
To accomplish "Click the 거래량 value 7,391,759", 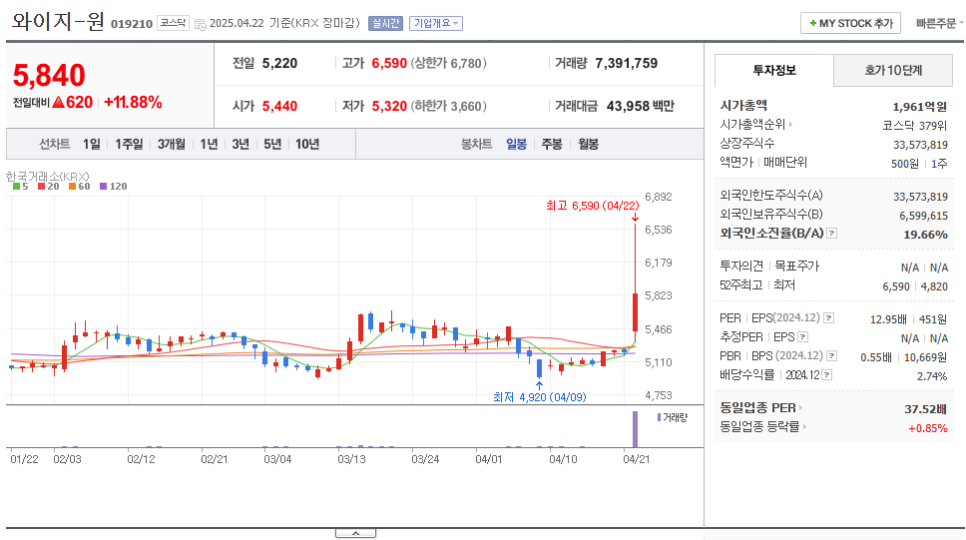I will point(627,63).
